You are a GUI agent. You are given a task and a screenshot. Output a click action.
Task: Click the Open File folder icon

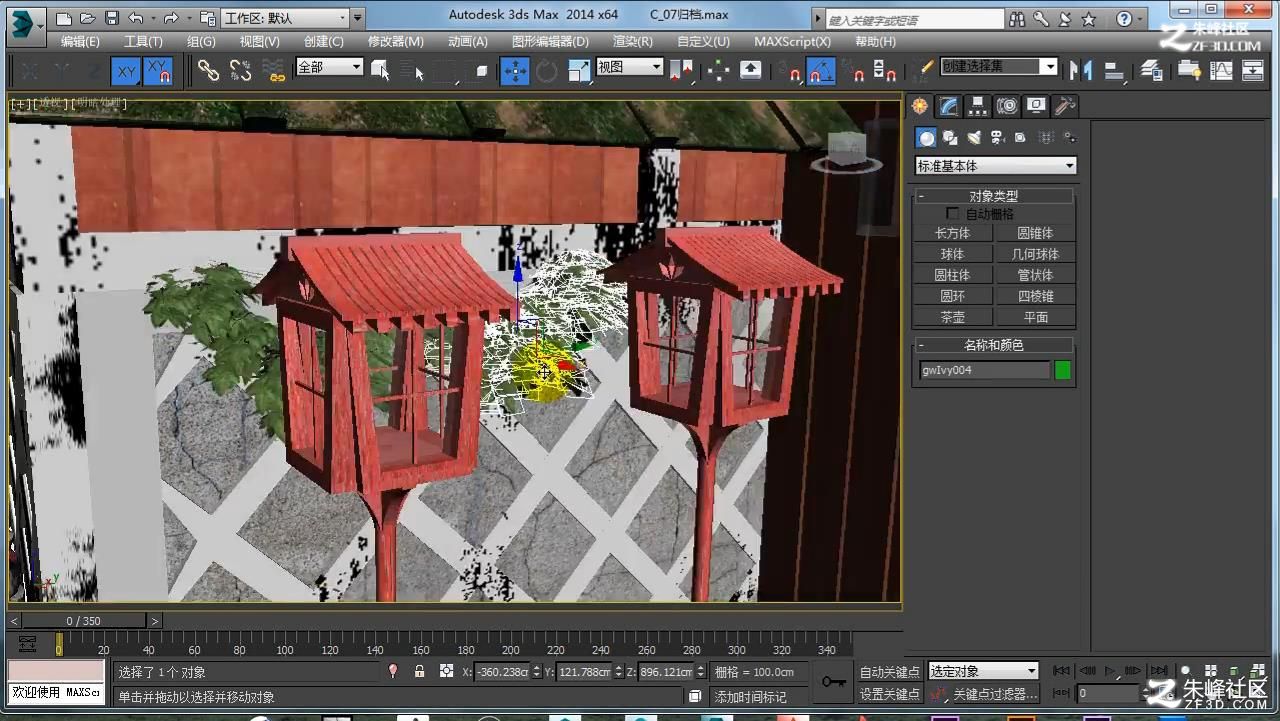(88, 18)
